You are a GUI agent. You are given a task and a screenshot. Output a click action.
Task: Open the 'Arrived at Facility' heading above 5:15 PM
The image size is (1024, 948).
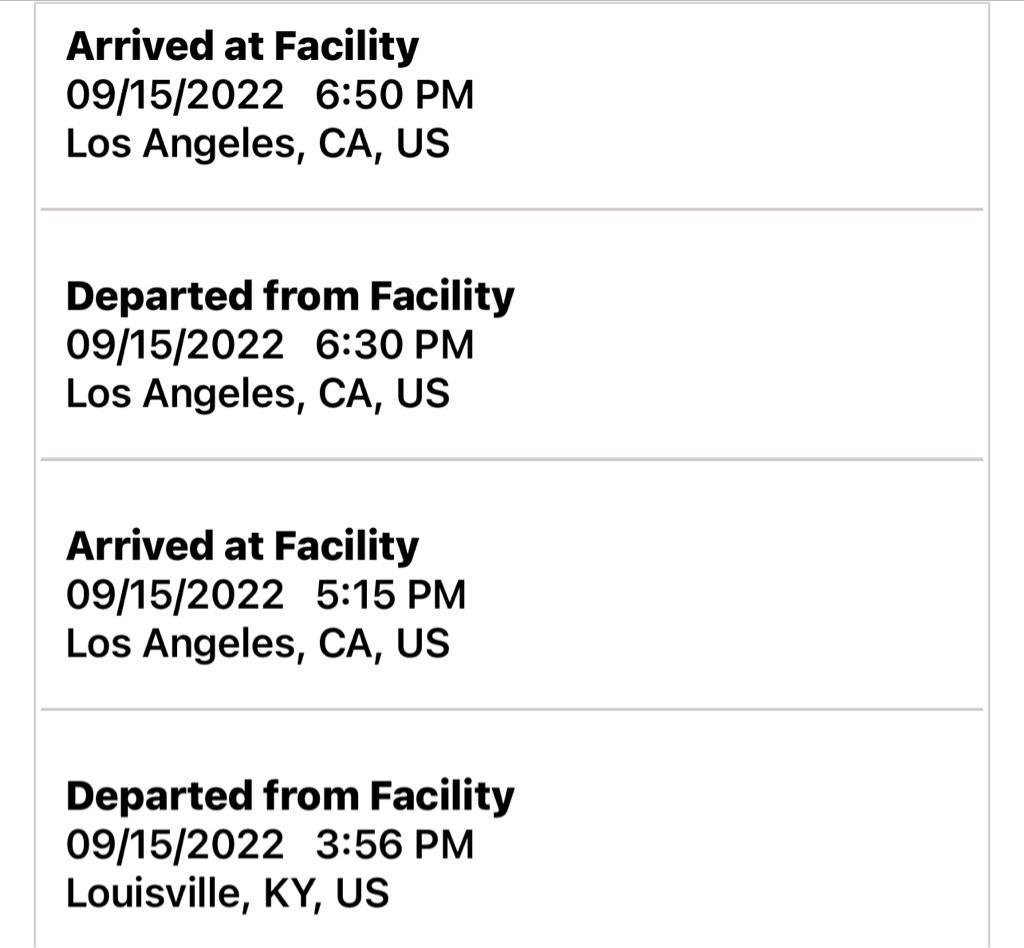click(242, 546)
